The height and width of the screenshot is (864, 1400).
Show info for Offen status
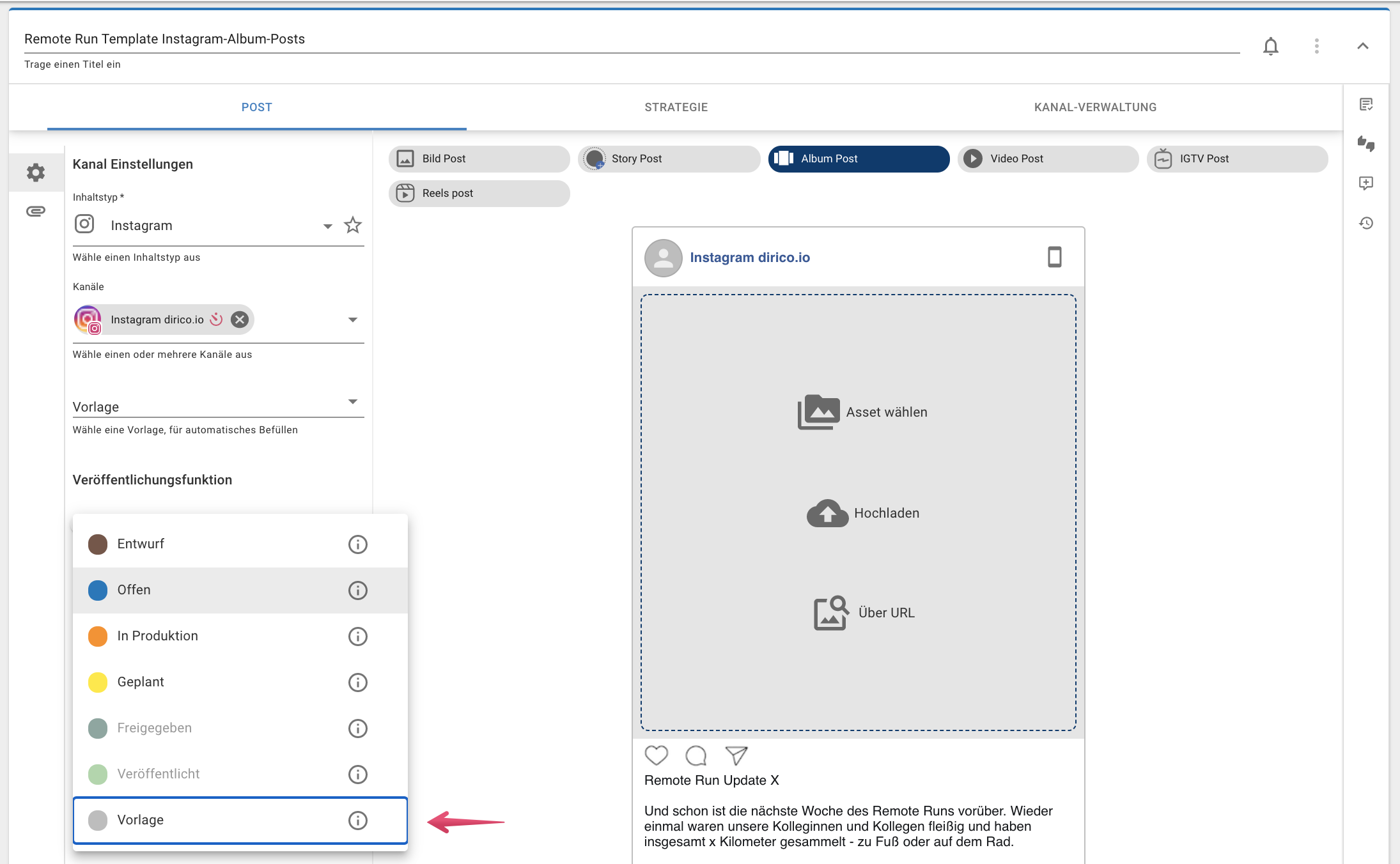358,590
